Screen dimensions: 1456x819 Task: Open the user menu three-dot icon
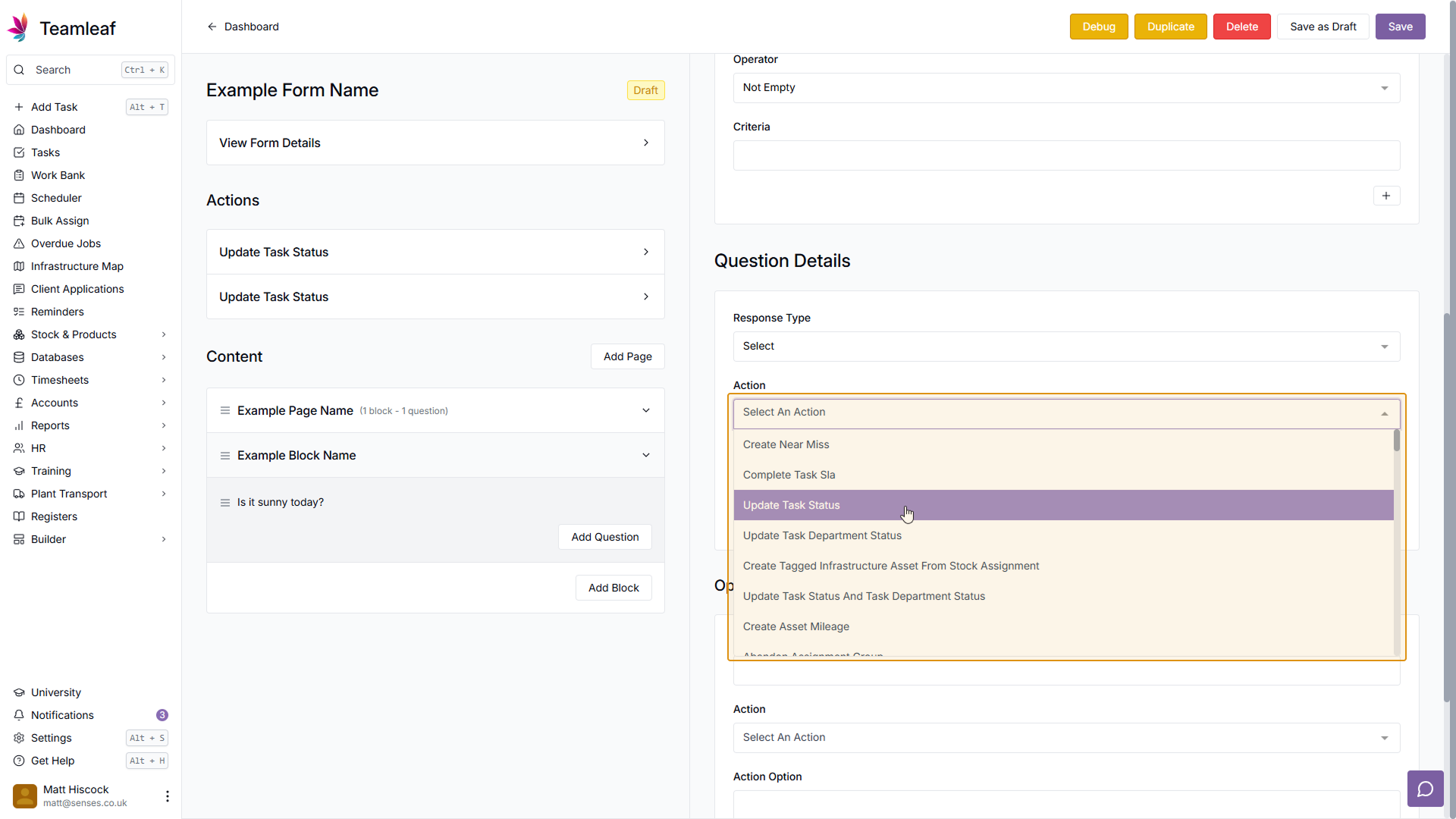coord(167,795)
